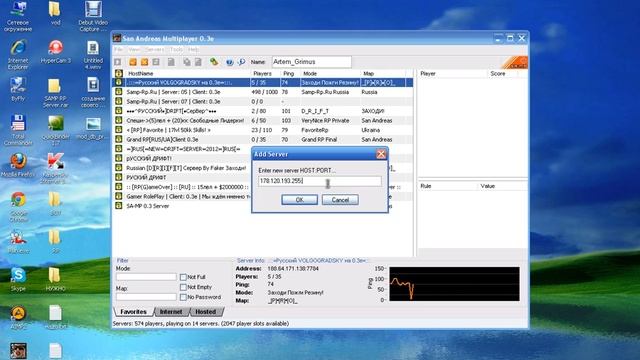
Task: Switch to the Favorites tab
Action: pos(133,312)
